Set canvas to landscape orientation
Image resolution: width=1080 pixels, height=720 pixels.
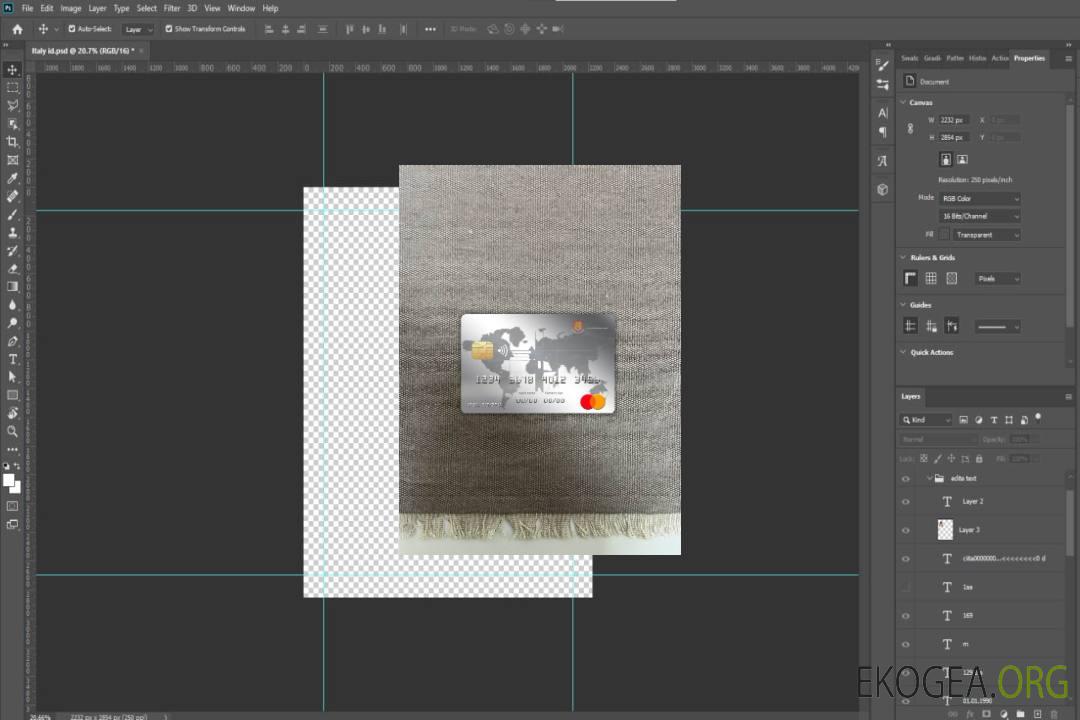pos(962,160)
